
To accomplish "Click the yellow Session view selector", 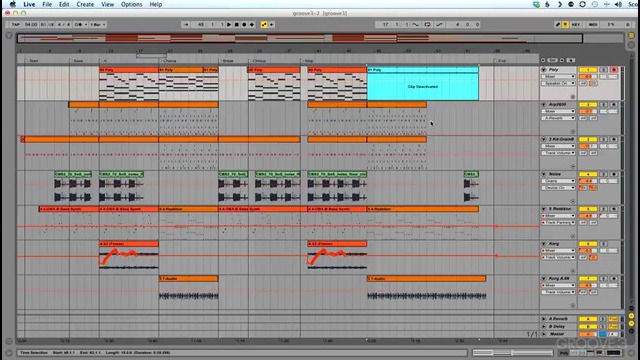I will tap(631, 36).
